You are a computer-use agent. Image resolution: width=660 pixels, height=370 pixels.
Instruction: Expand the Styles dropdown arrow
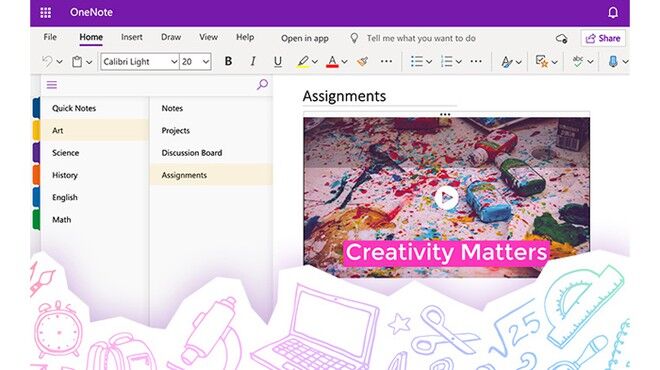tap(519, 62)
